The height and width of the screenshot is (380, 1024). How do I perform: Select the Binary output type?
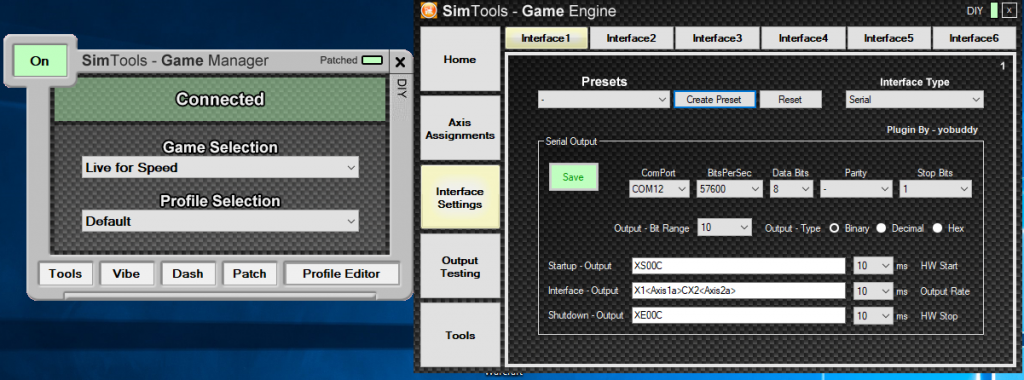(x=834, y=228)
